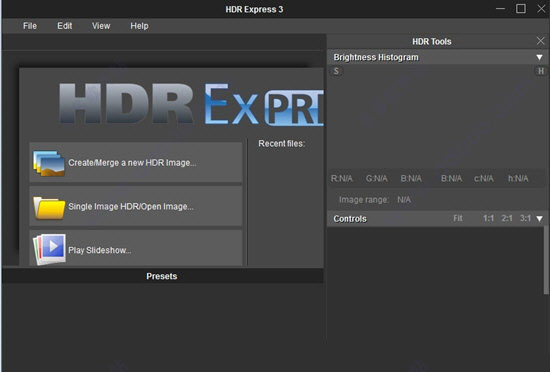Open the File menu

(30, 26)
